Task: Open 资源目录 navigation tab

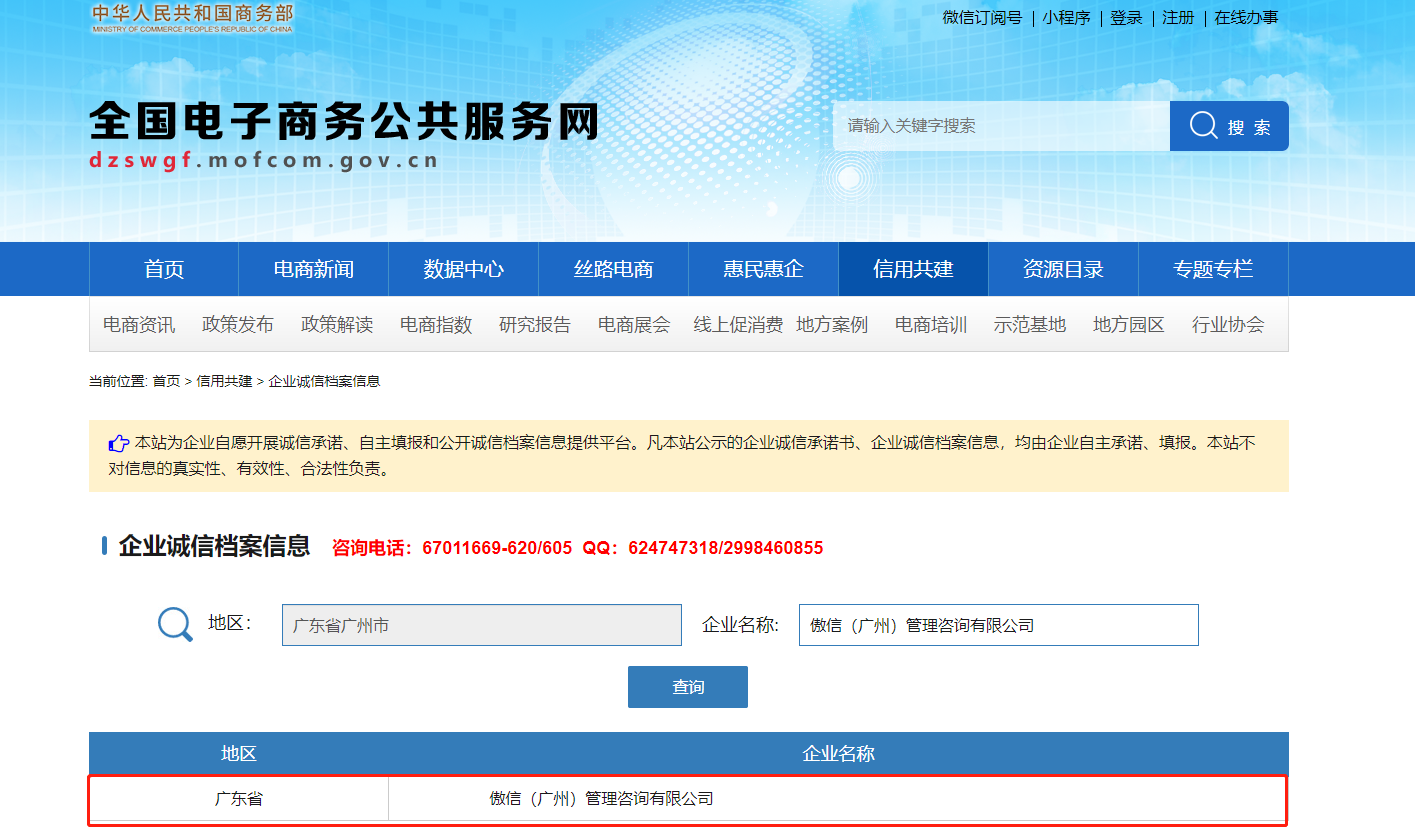Action: (x=1063, y=269)
